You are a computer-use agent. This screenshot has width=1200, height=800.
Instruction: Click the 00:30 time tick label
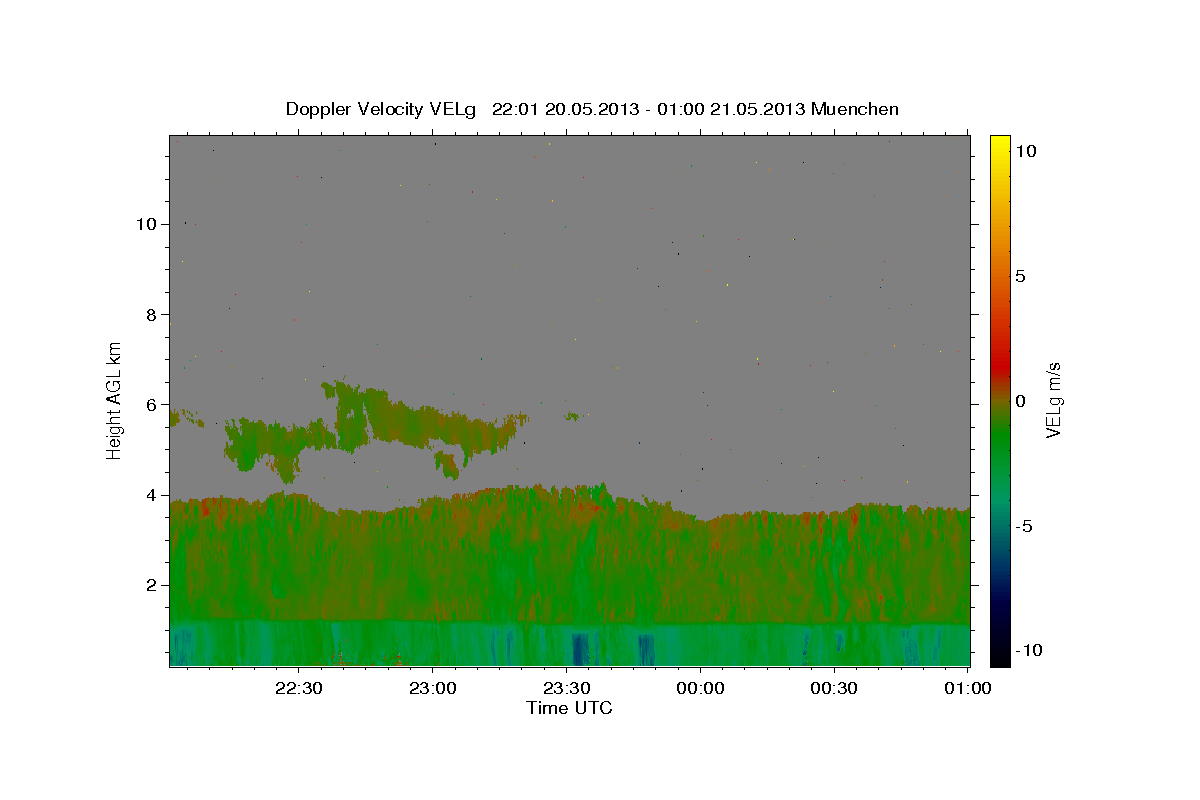coord(834,688)
